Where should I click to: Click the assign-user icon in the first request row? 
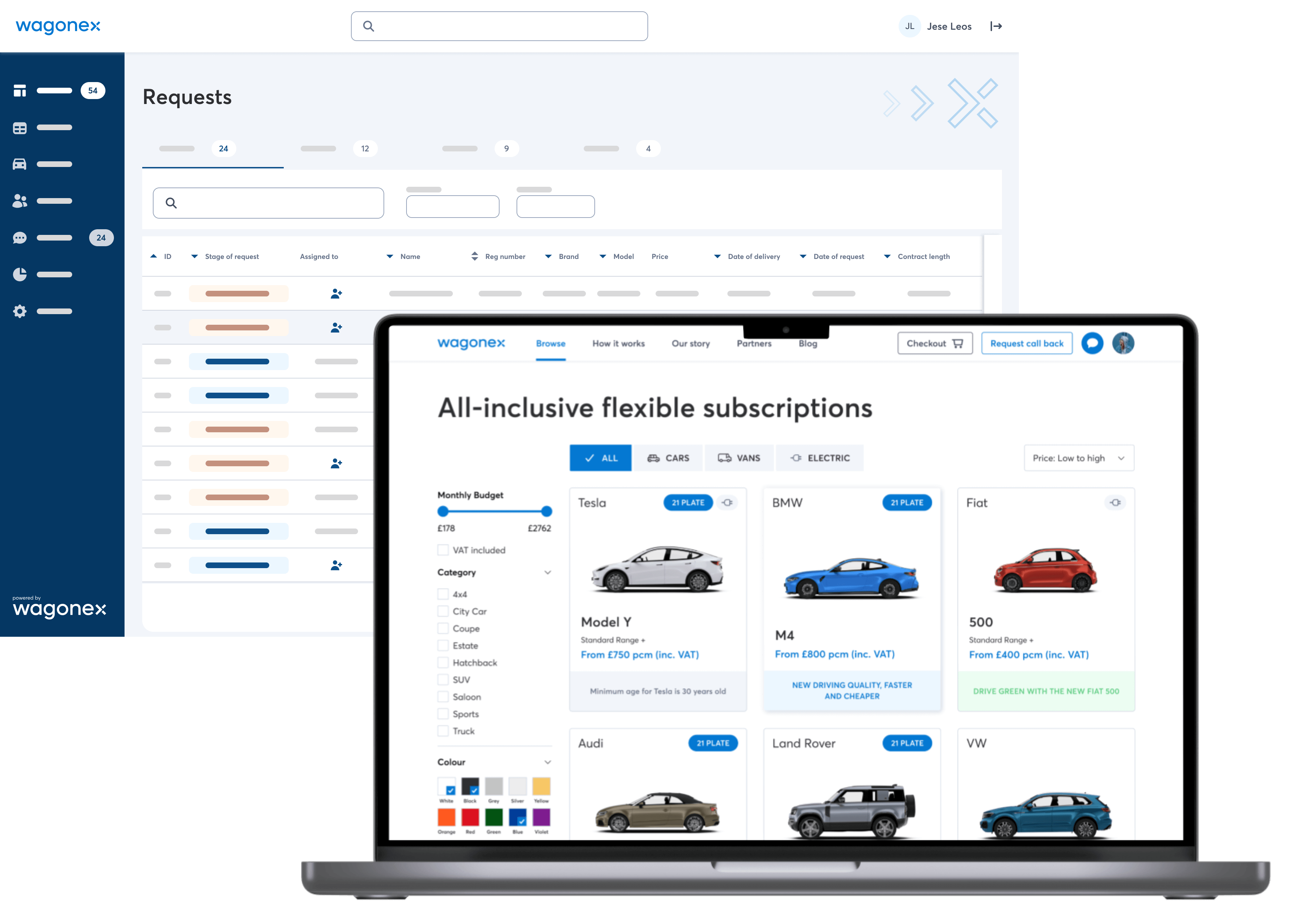[x=336, y=294]
